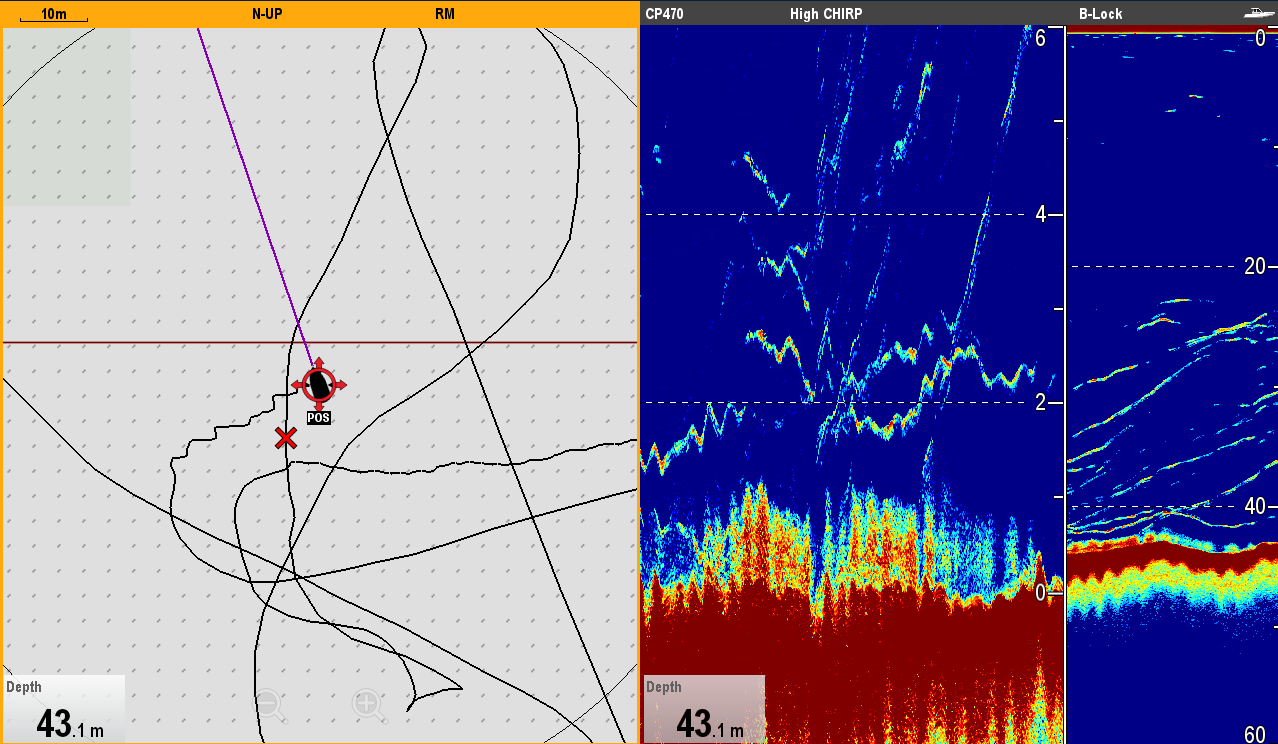The width and height of the screenshot is (1278, 744).
Task: Click the 40 meter depth scale marker
Action: 1254,507
